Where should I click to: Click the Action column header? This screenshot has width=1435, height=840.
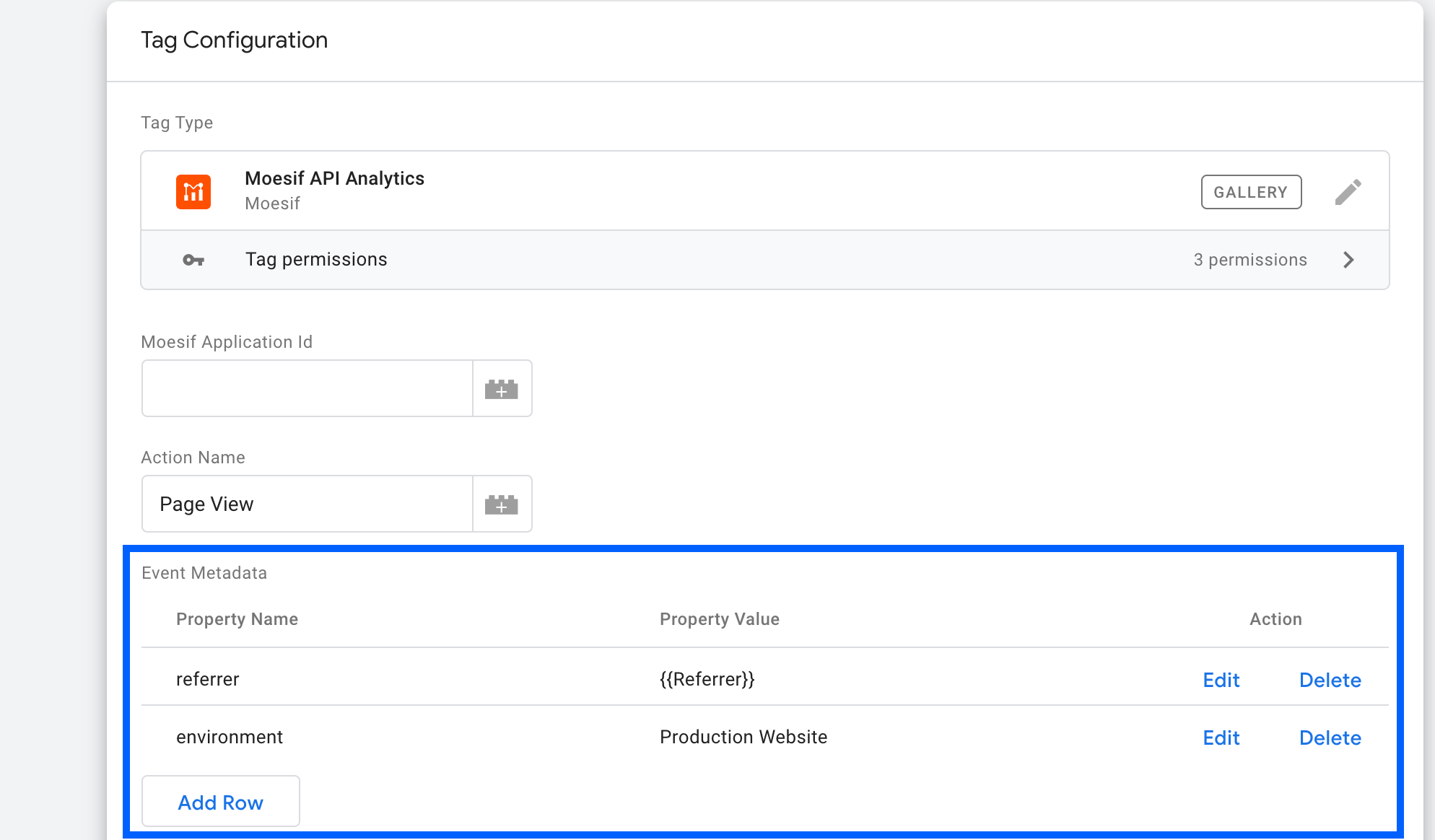[1275, 619]
